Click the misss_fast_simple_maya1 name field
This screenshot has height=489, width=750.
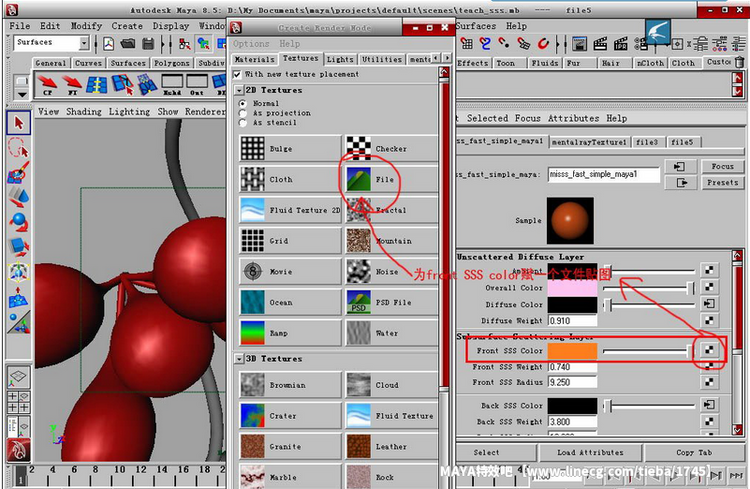pyautogui.click(x=604, y=175)
